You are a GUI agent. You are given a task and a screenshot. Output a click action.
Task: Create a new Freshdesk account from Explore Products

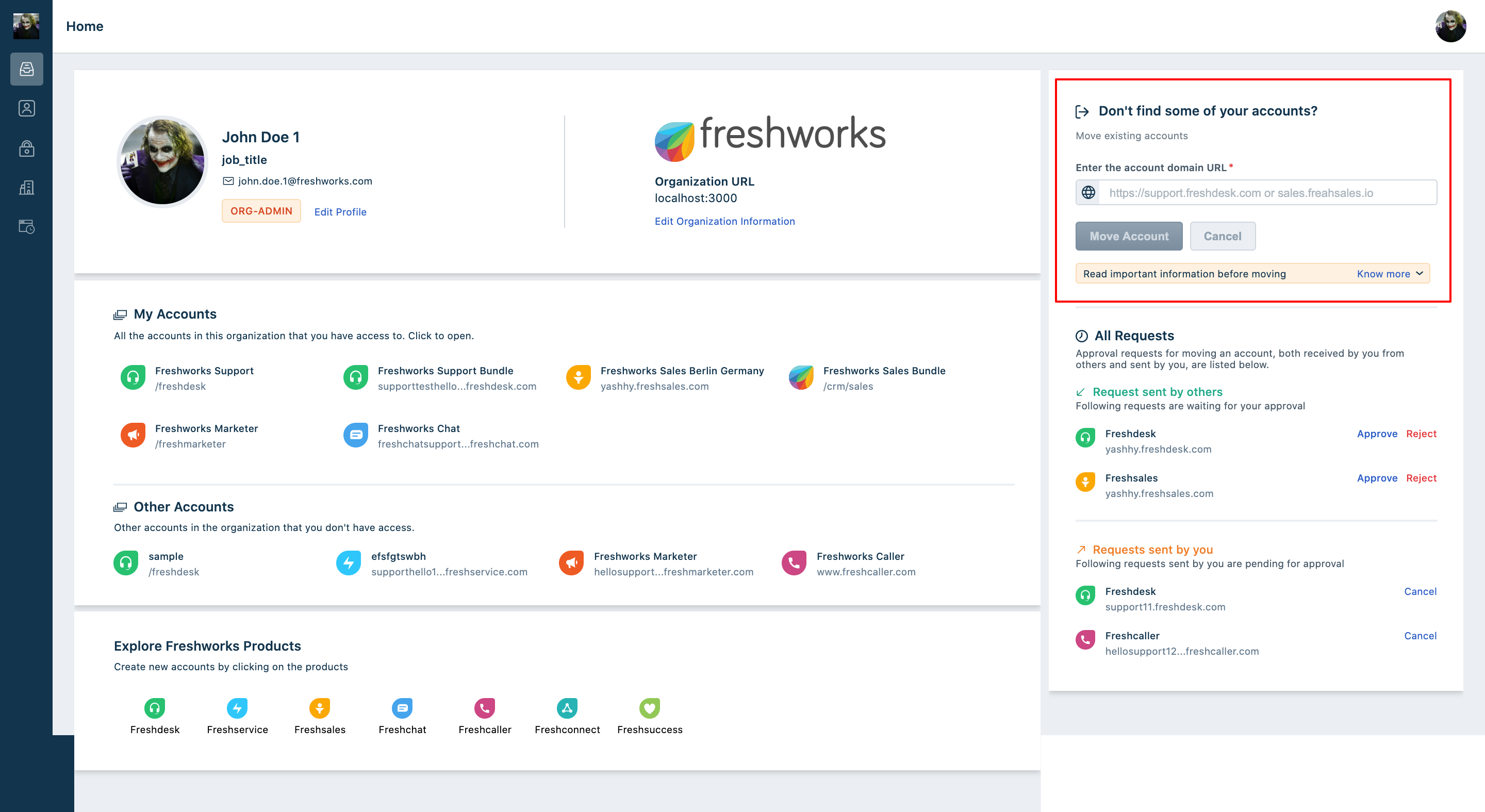click(155, 708)
